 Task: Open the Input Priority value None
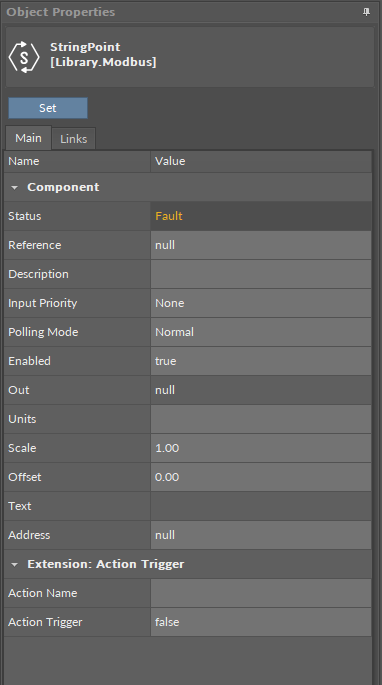click(x=261, y=303)
